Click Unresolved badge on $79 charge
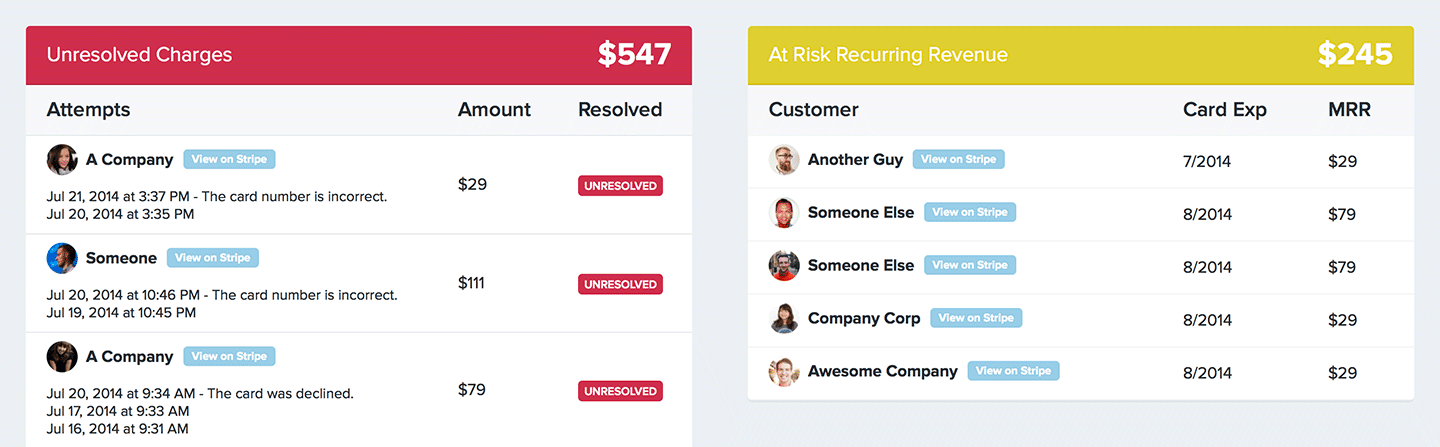The width and height of the screenshot is (1440, 447). coord(620,391)
